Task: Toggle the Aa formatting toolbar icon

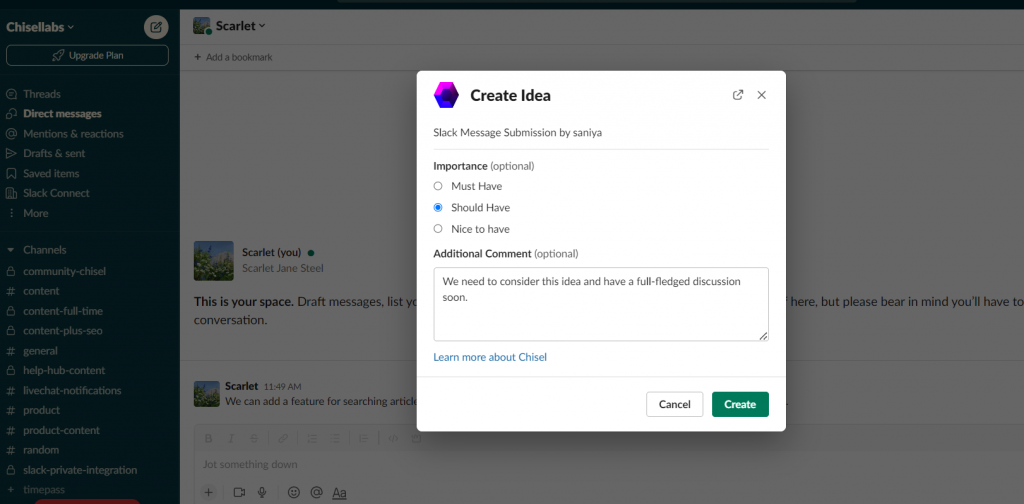Action: pyautogui.click(x=339, y=493)
